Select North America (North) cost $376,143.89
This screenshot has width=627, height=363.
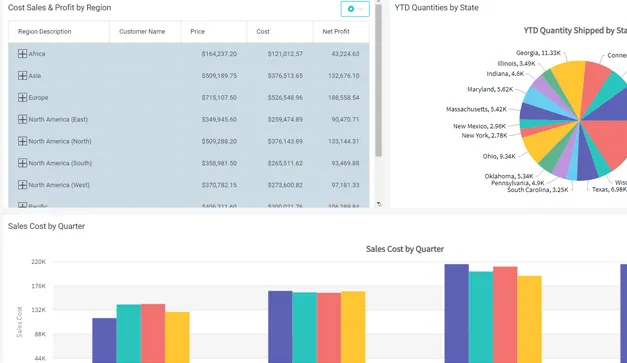pos(285,141)
